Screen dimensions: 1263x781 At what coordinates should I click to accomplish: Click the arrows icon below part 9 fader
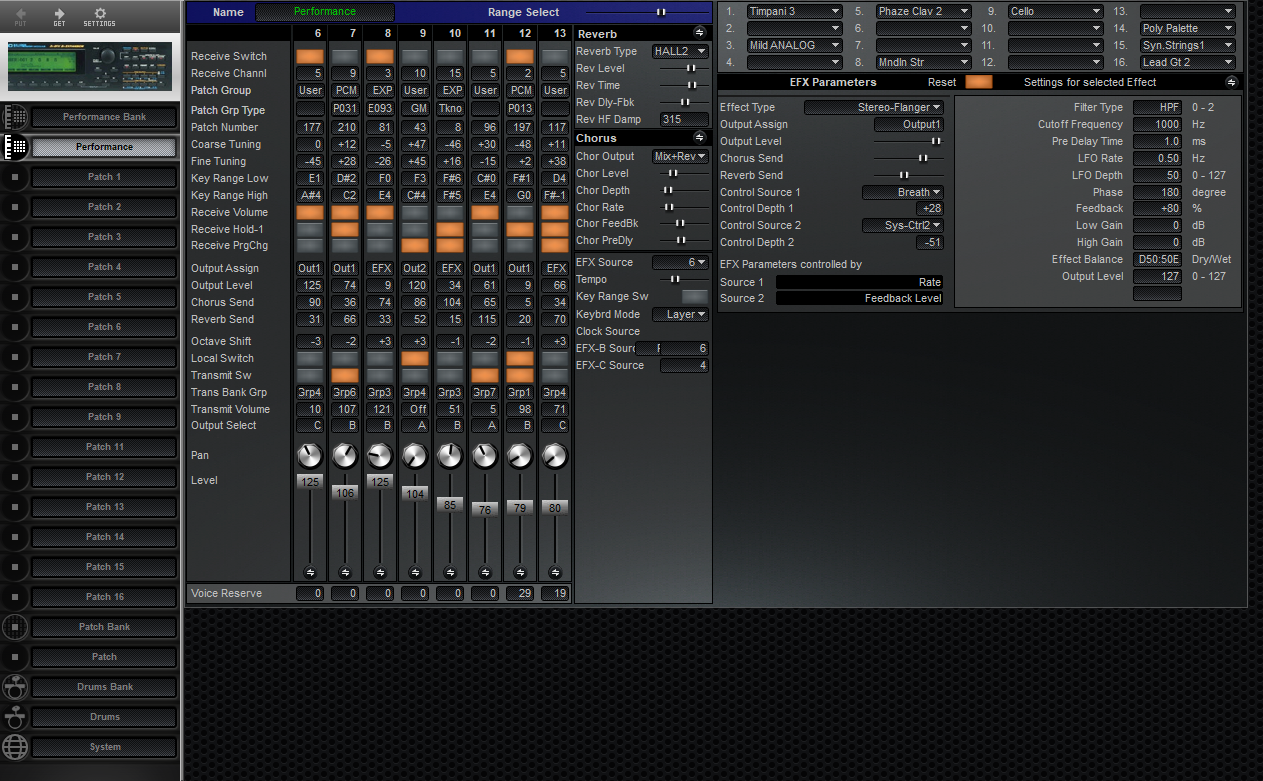[x=415, y=572]
